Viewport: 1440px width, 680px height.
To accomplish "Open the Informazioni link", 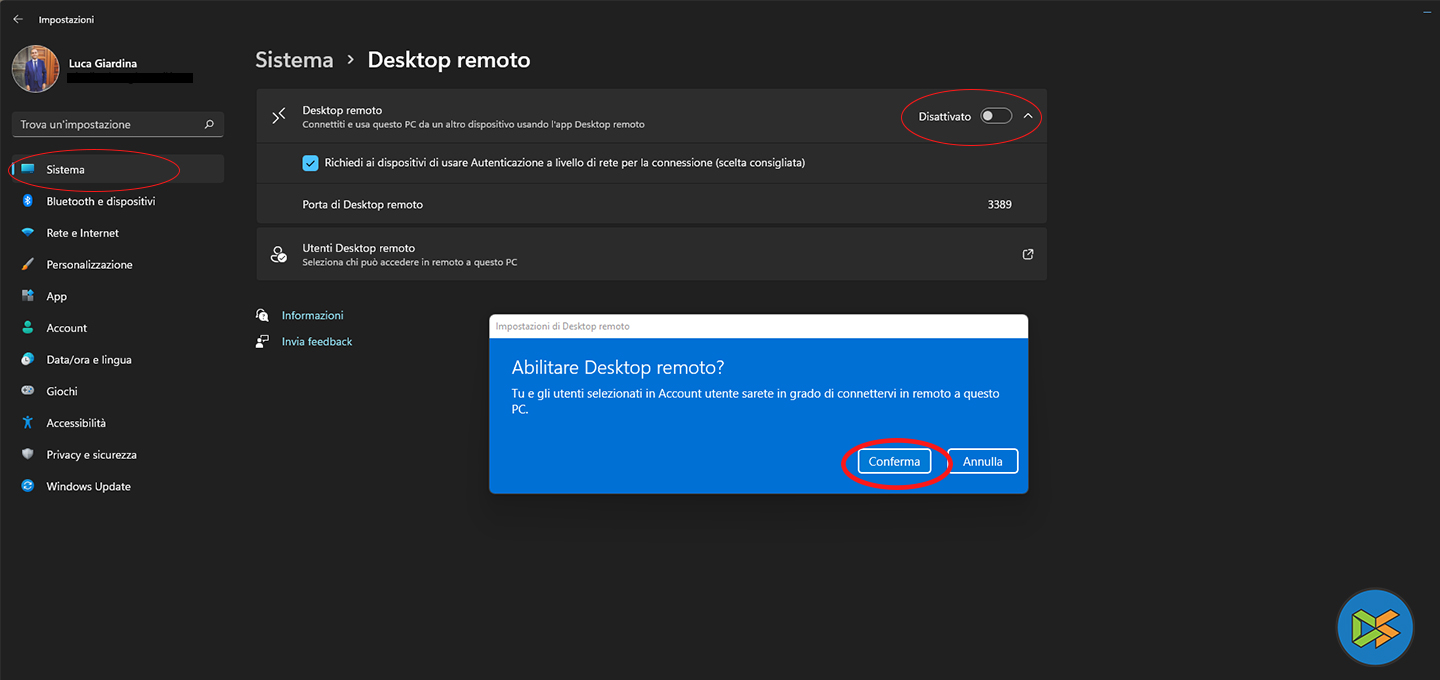I will (312, 315).
